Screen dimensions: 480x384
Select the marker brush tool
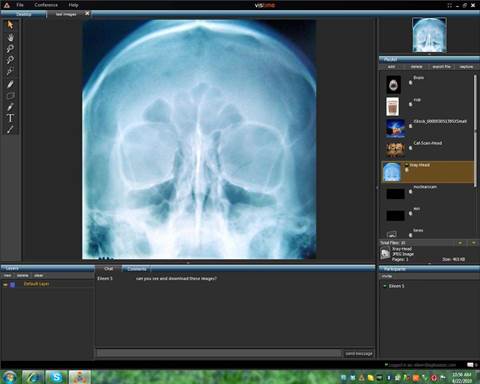point(10,107)
